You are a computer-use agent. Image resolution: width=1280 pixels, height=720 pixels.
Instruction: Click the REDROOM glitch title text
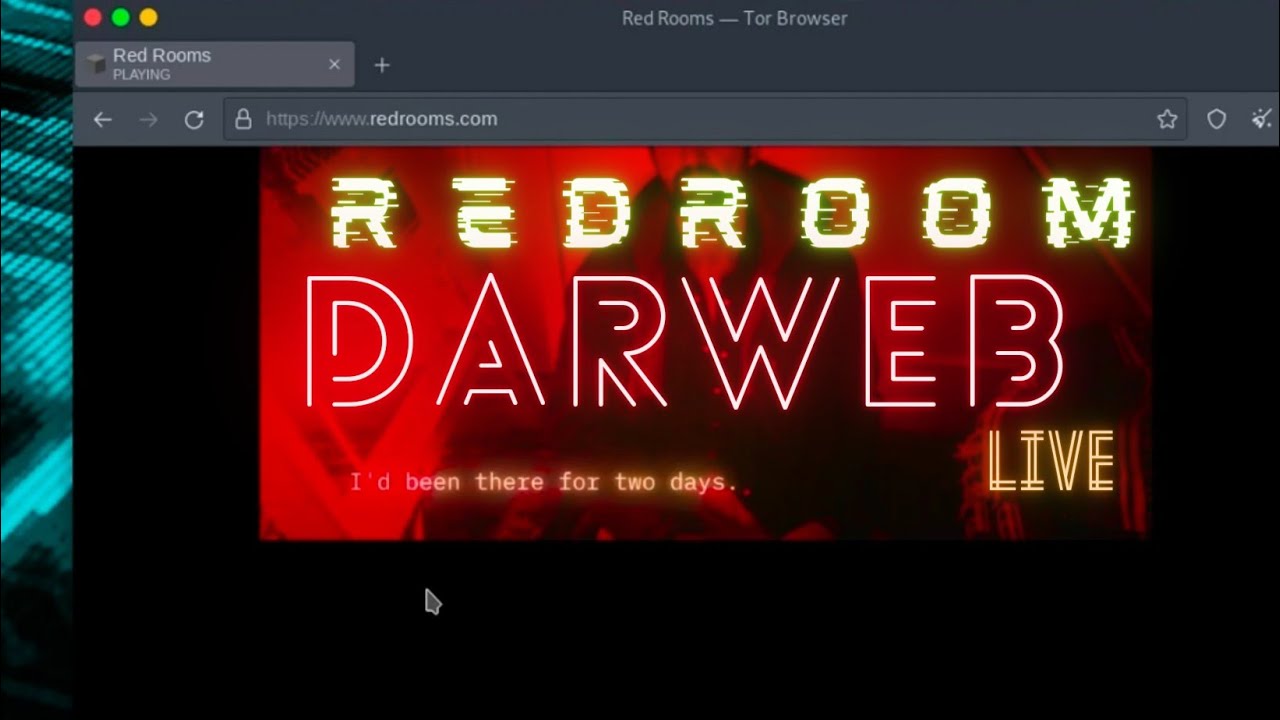[733, 213]
